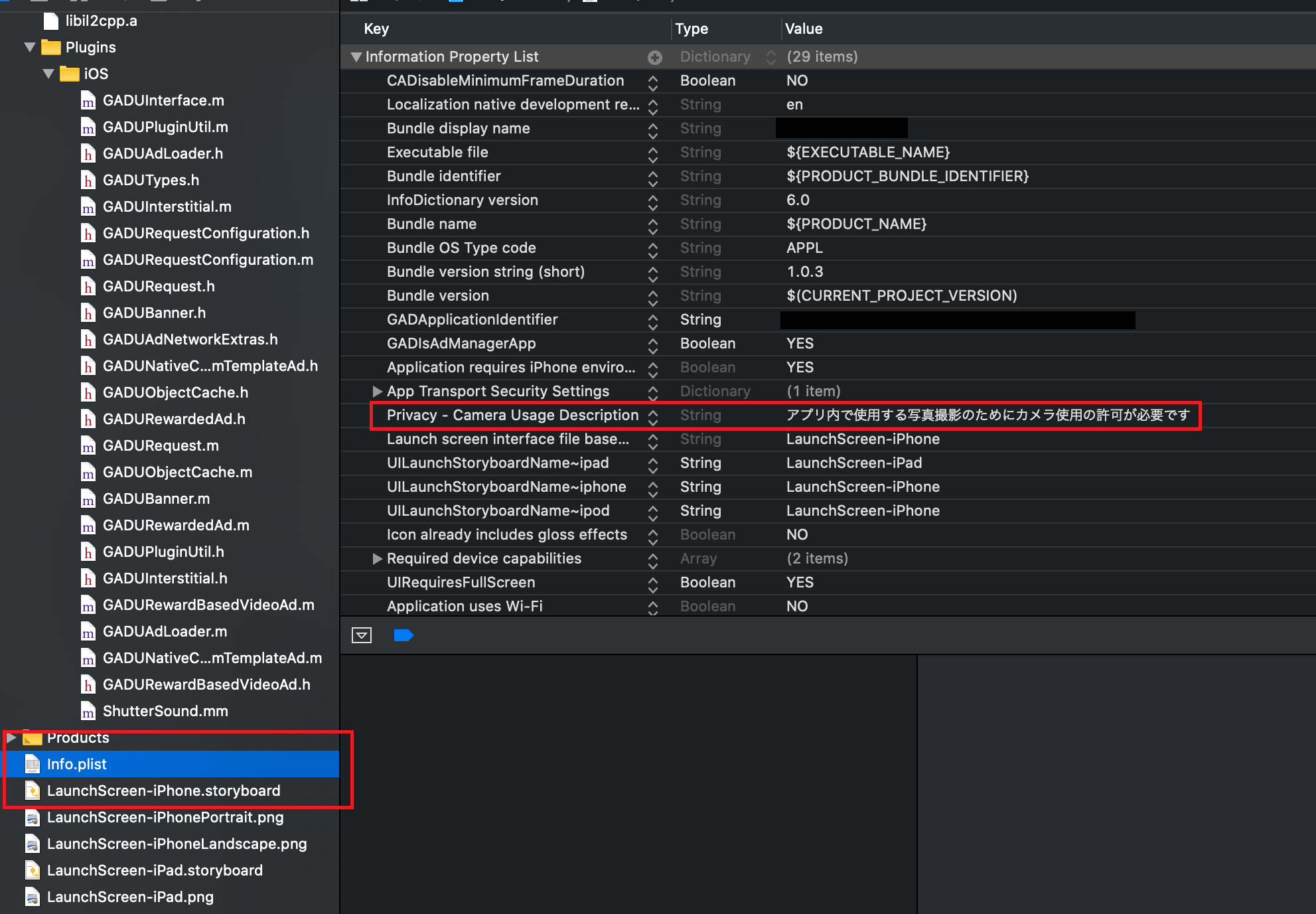1316x914 pixels.
Task: Select the ShutterSound.mm file icon
Action: coord(88,712)
